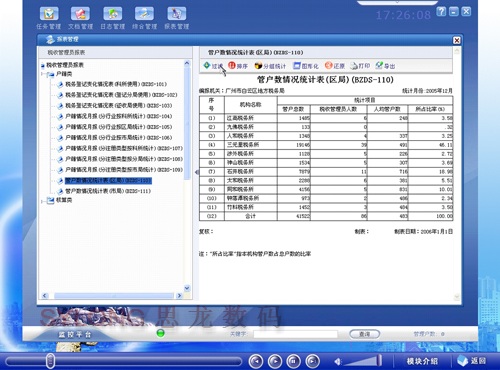Click the 返回 return button

click(x=472, y=361)
